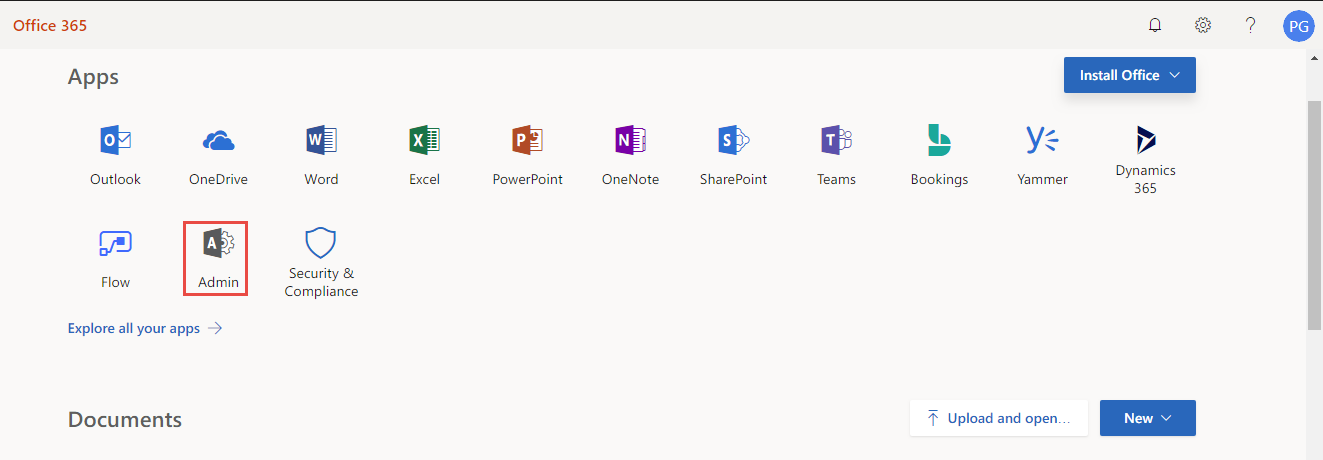
Task: Click the Upload and open button
Action: click(998, 418)
